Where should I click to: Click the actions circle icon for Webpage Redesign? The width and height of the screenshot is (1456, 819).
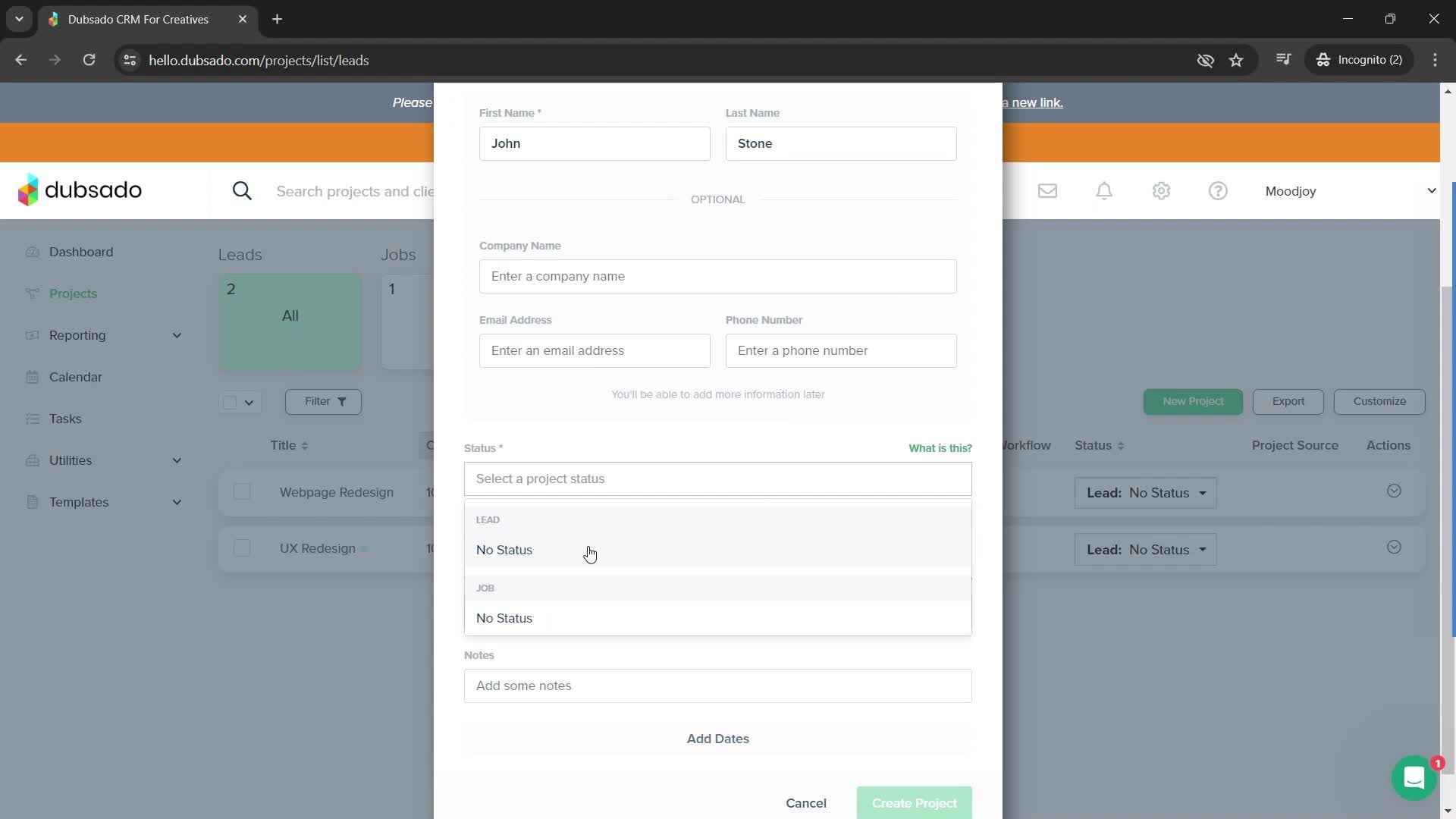point(1394,491)
